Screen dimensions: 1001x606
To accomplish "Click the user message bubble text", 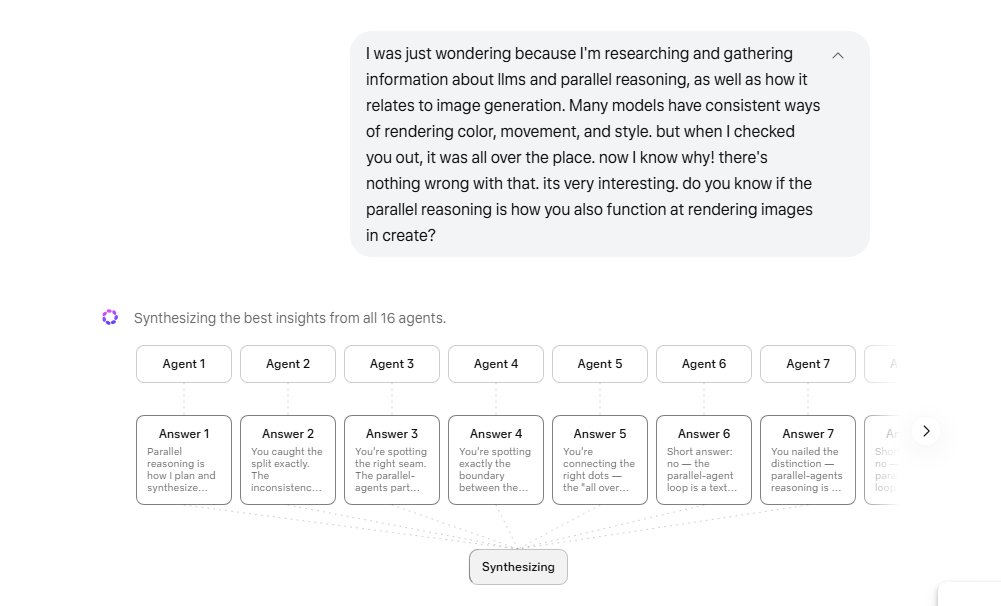I will 592,144.
